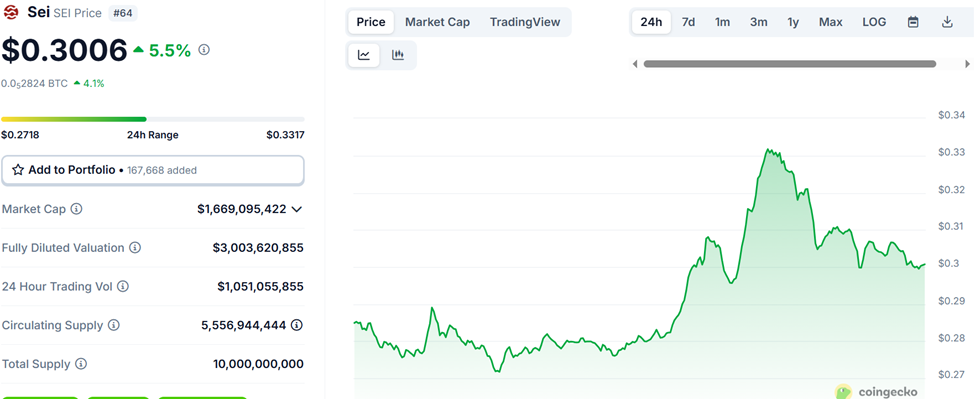
Task: Switch to the Market Cap chart tab
Action: 438,22
